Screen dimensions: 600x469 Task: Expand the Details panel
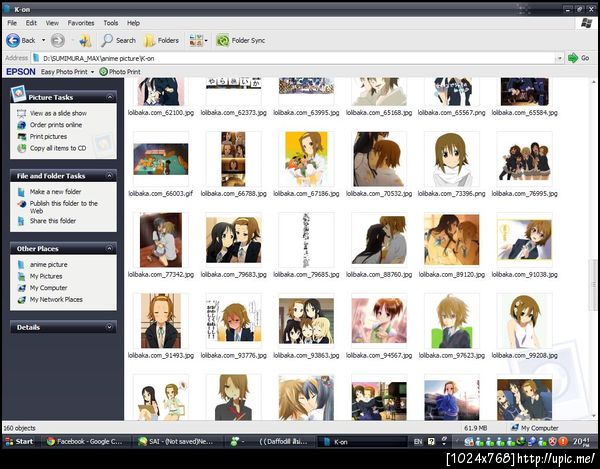[x=110, y=327]
